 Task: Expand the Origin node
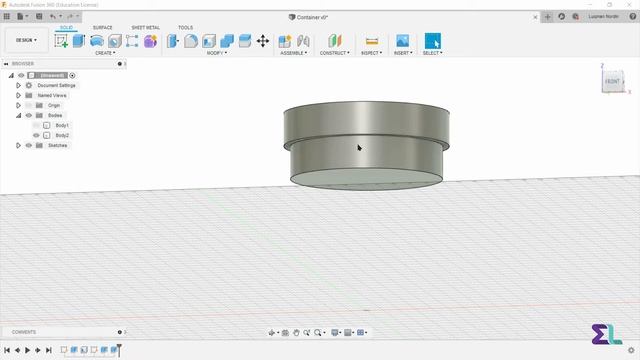[18, 105]
